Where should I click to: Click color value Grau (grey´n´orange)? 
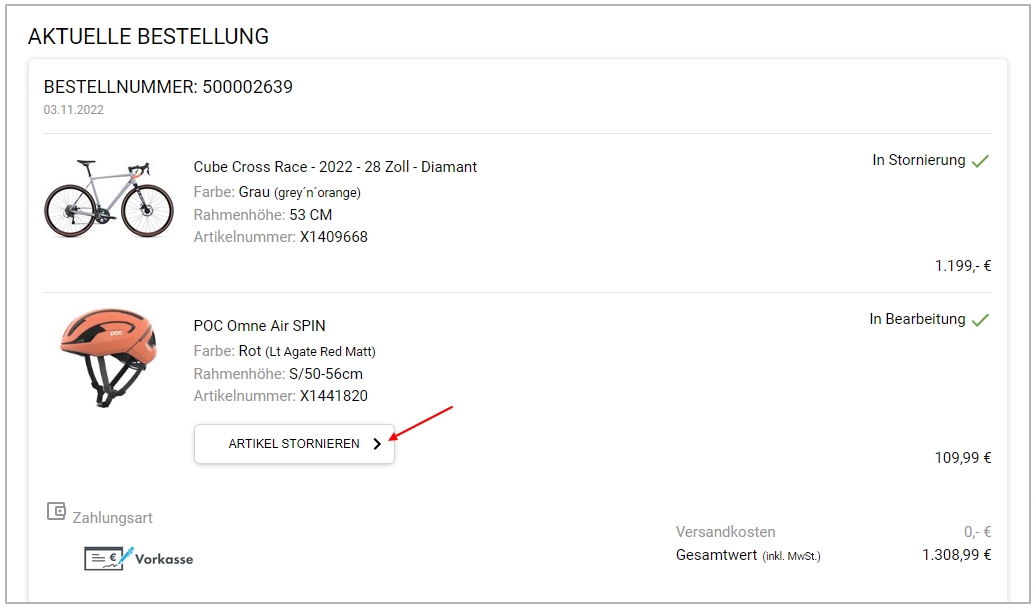(x=299, y=192)
